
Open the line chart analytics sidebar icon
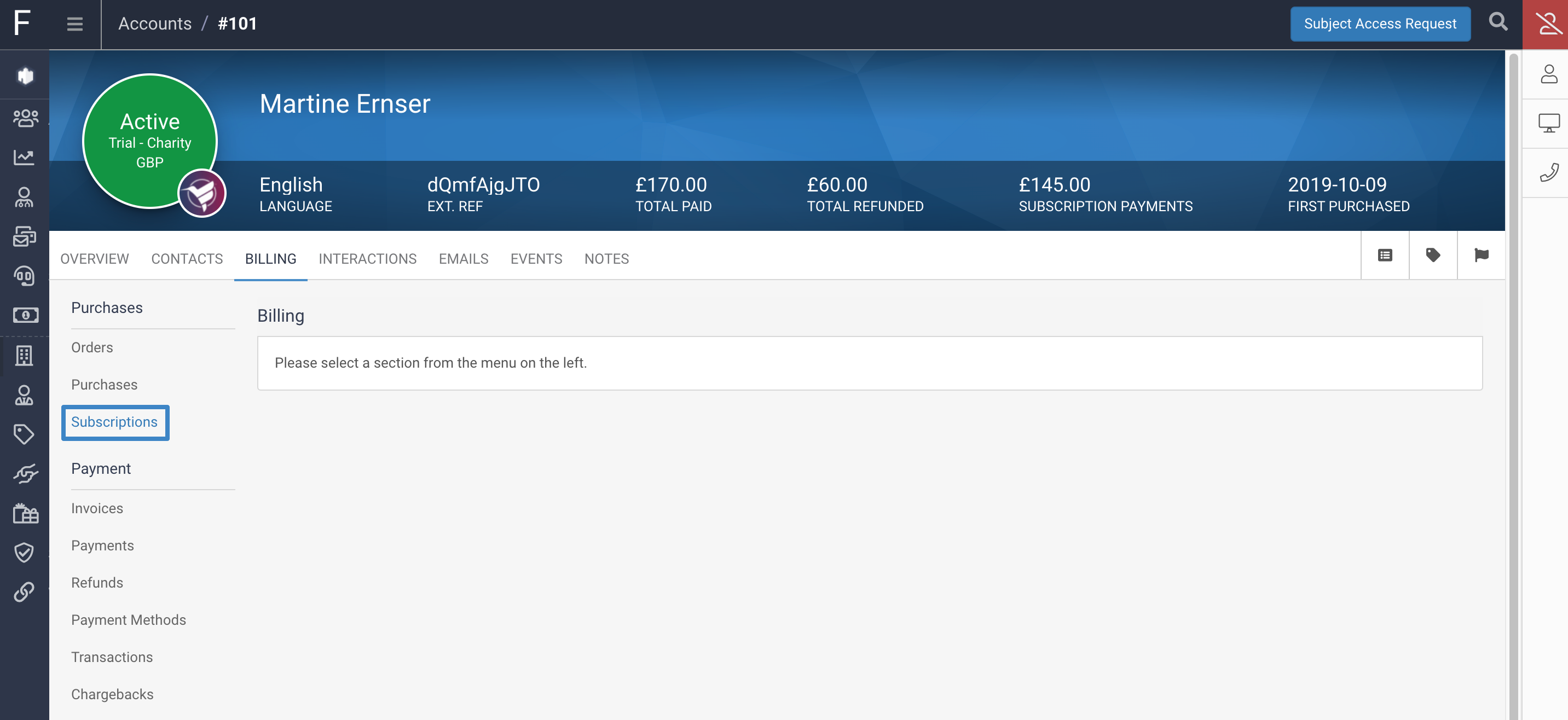pyautogui.click(x=24, y=158)
